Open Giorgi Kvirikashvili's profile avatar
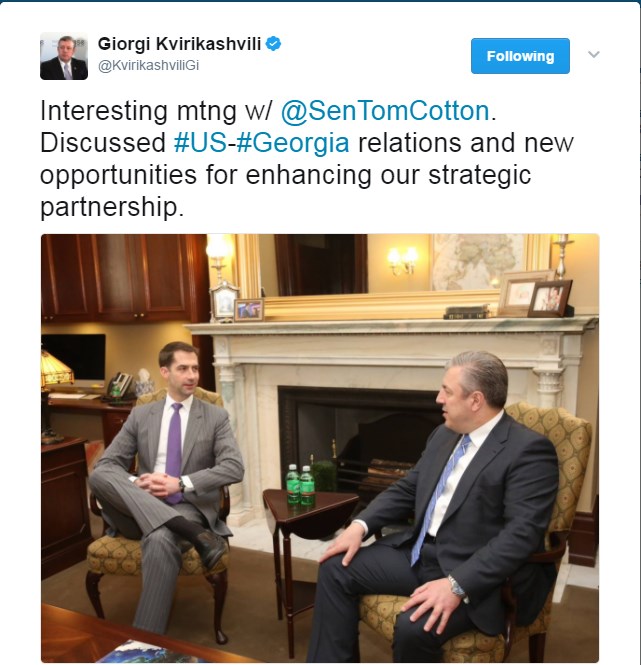The width and height of the screenshot is (641, 665). (x=64, y=56)
